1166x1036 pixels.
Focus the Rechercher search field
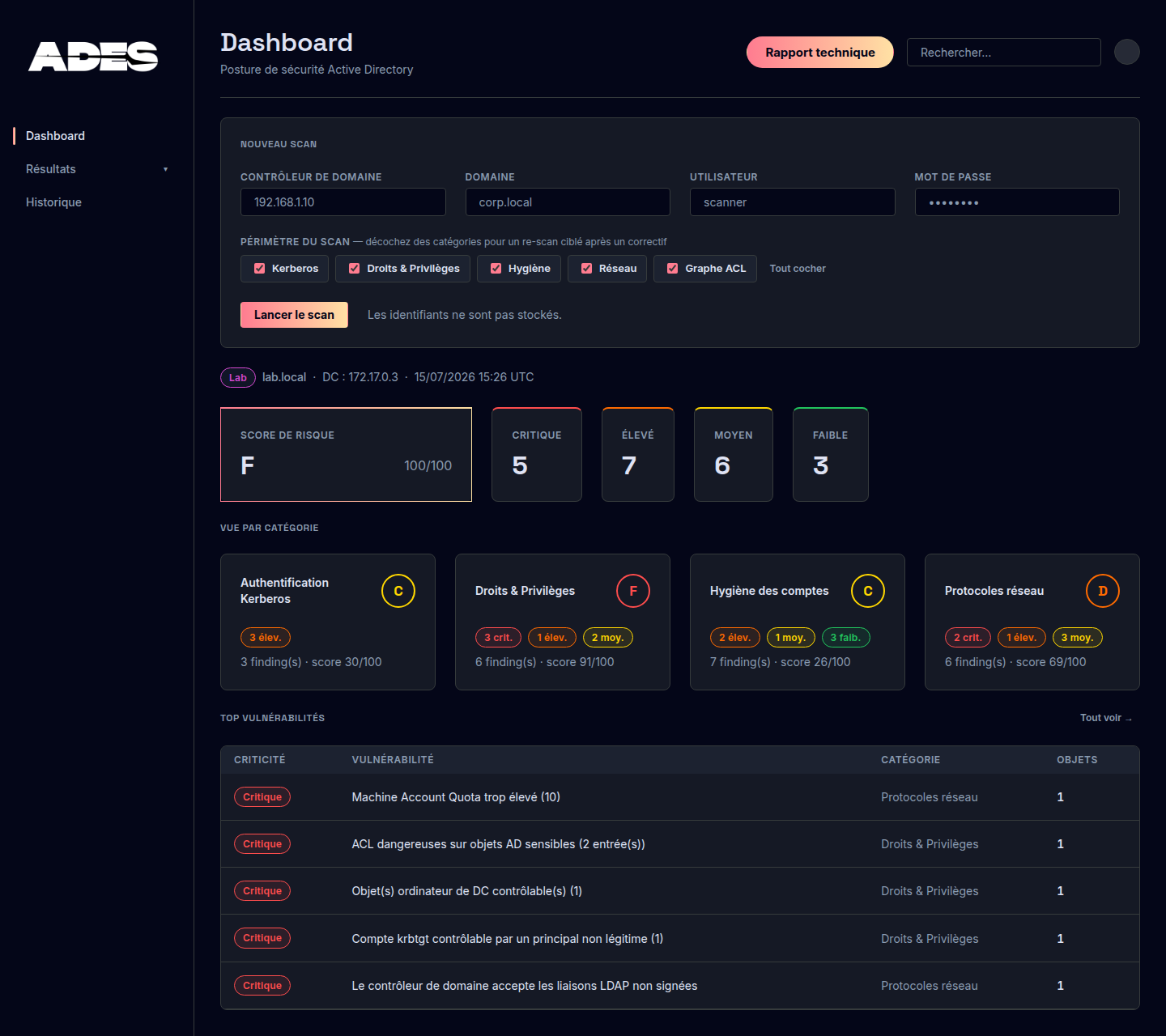[1004, 53]
